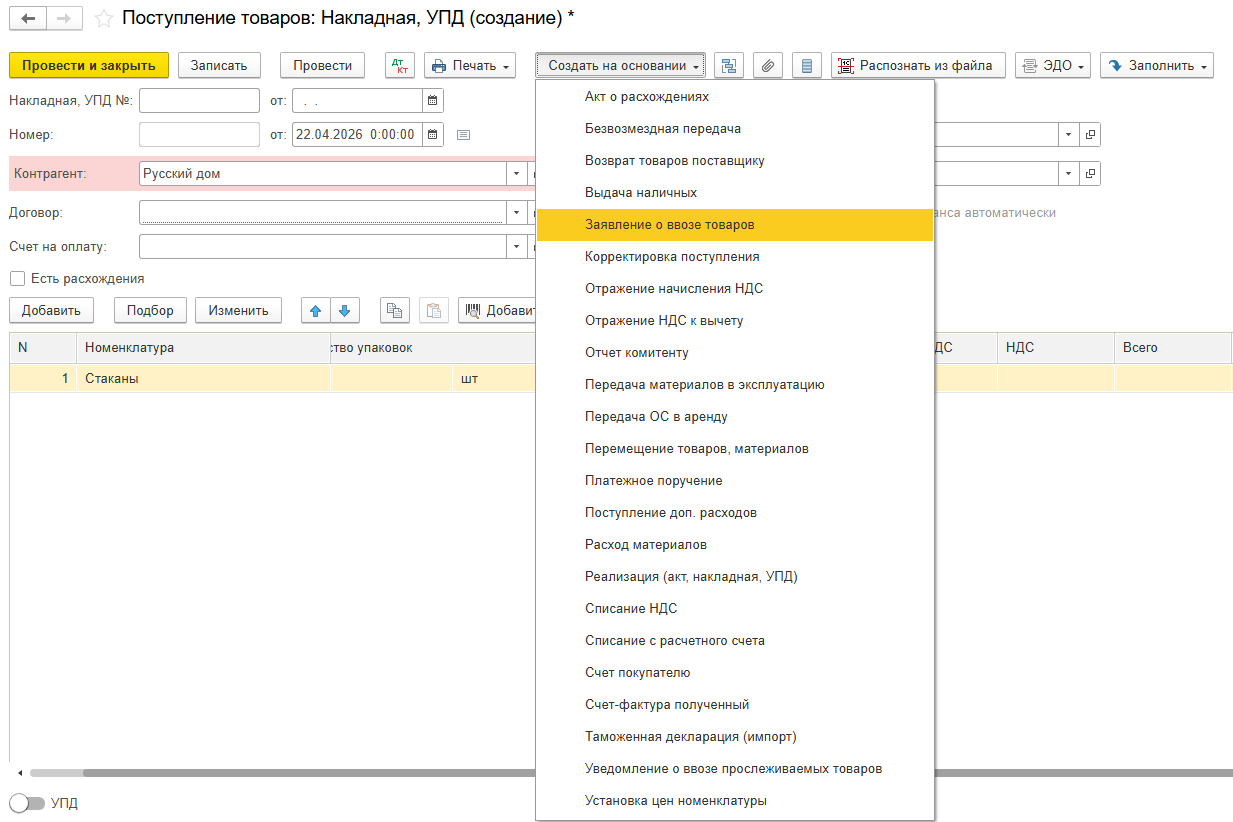Go forward using the right arrow

[64, 18]
